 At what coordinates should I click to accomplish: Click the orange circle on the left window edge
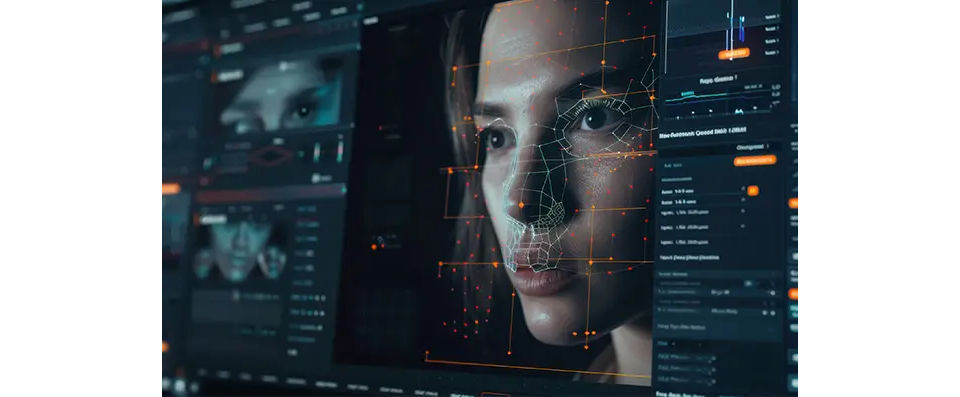(165, 347)
